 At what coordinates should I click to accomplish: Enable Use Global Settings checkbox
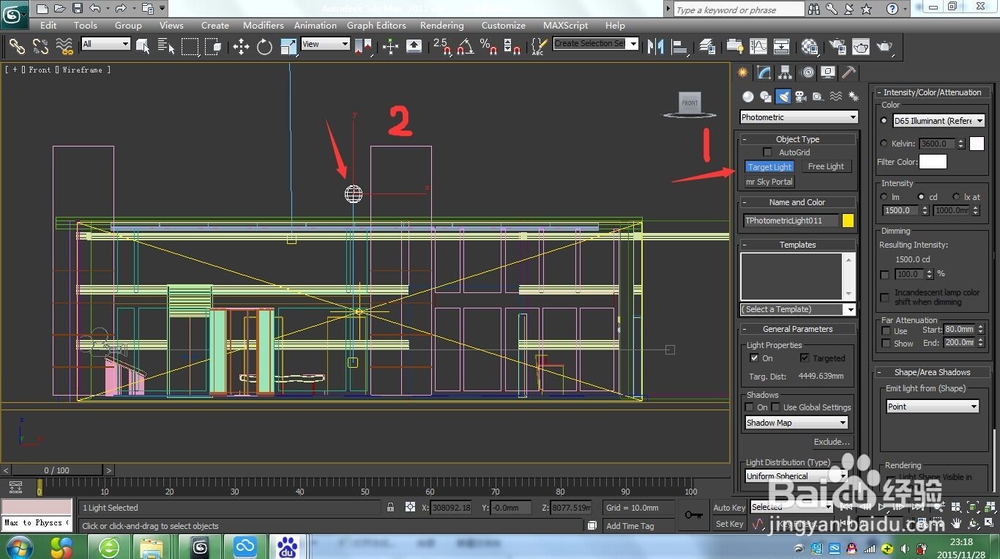point(776,407)
